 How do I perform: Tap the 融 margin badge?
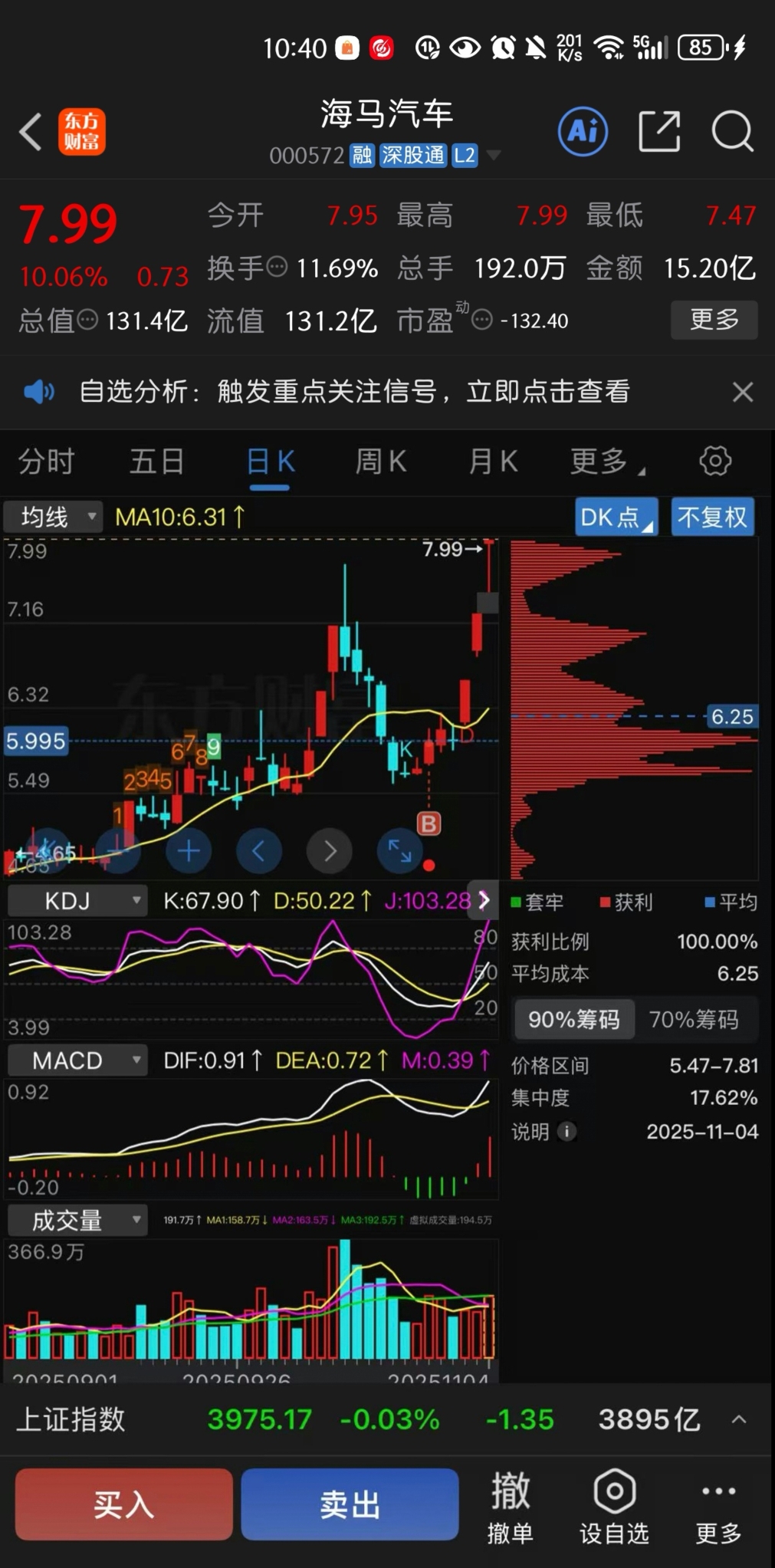pyautogui.click(x=362, y=156)
